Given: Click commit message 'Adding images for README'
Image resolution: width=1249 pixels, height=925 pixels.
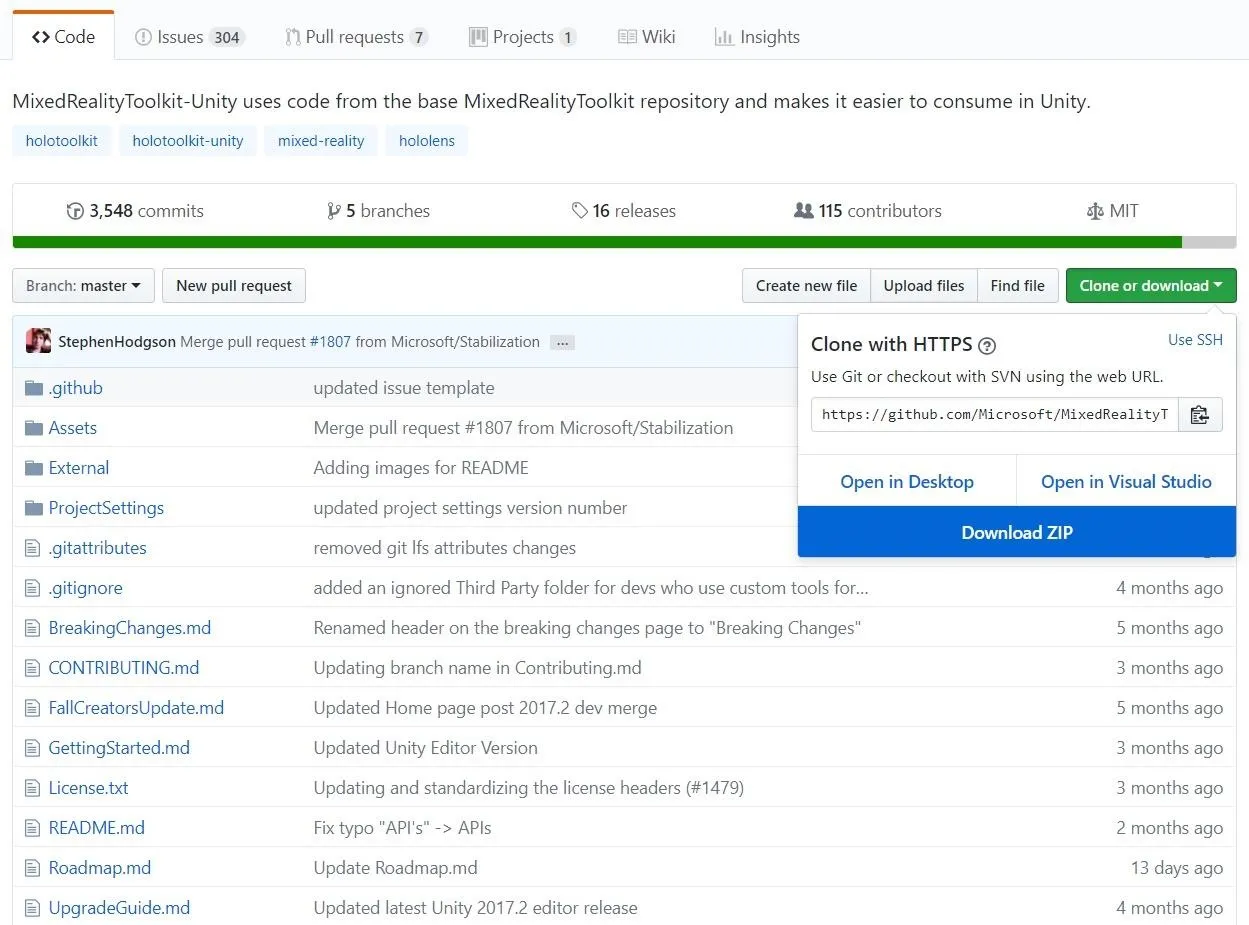Looking at the screenshot, I should [x=421, y=468].
